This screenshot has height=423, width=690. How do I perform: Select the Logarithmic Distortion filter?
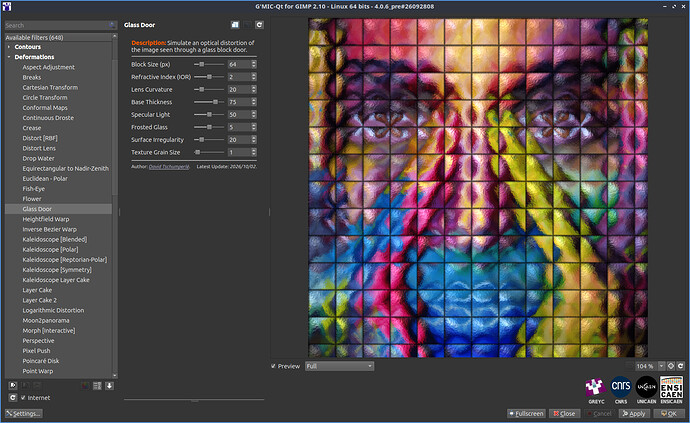point(53,310)
